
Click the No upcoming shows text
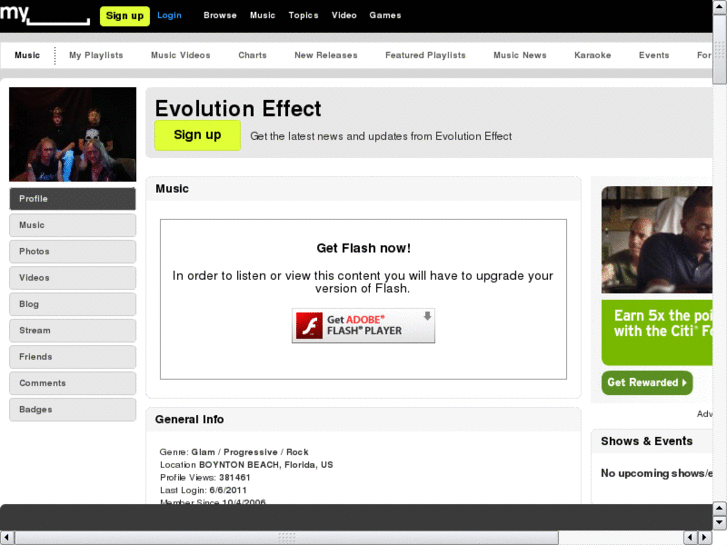click(657, 473)
